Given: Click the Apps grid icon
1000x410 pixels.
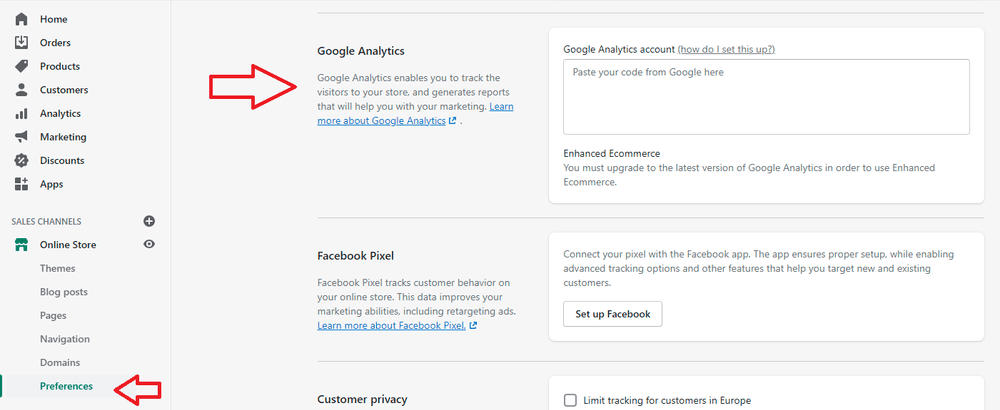Looking at the screenshot, I should 21,184.
